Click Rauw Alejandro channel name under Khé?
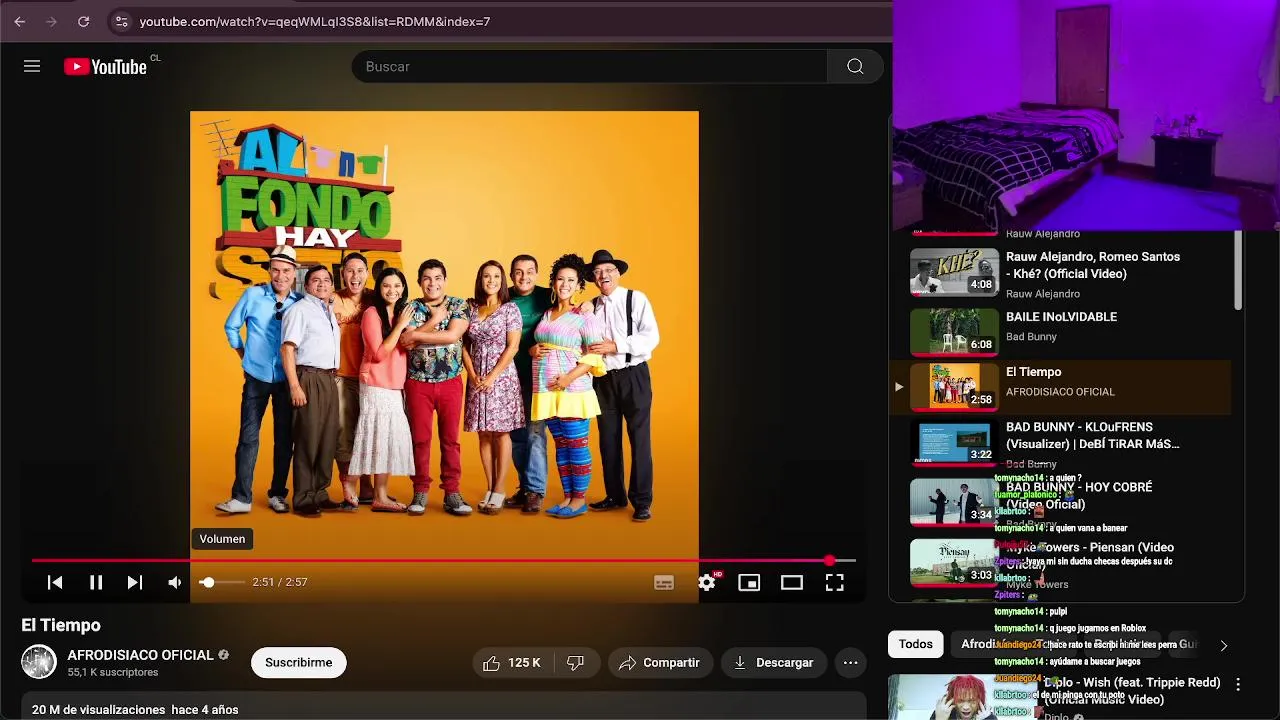 click(1043, 293)
